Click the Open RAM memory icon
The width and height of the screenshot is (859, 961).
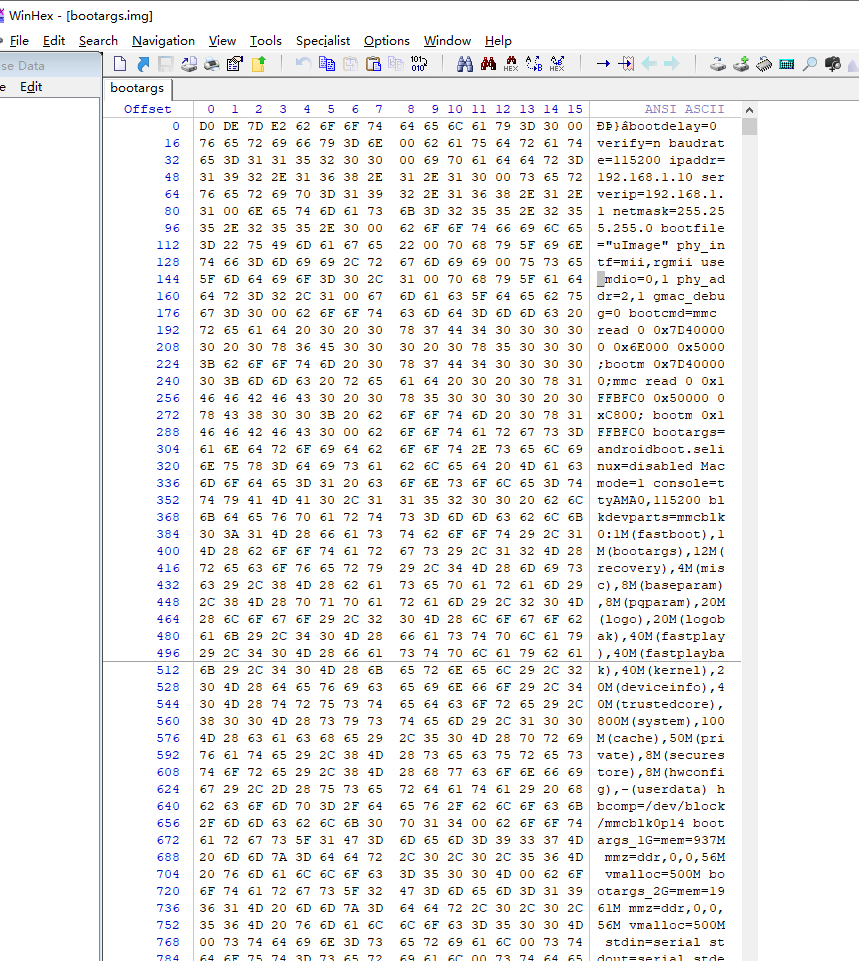pos(764,64)
